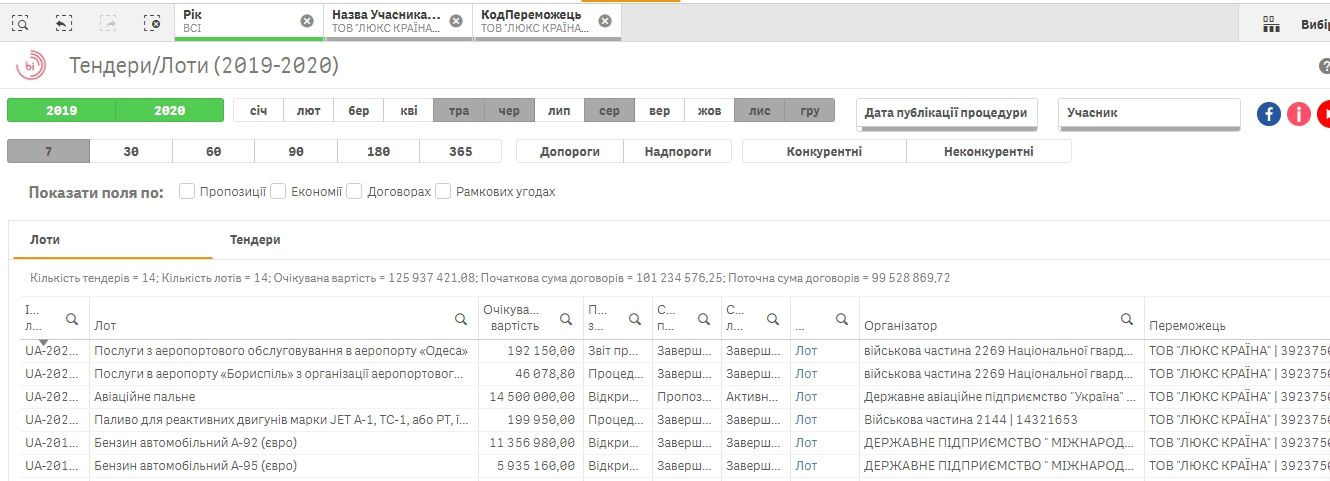Sort by Переможець column header
The image size is (1330, 481).
1187,325
